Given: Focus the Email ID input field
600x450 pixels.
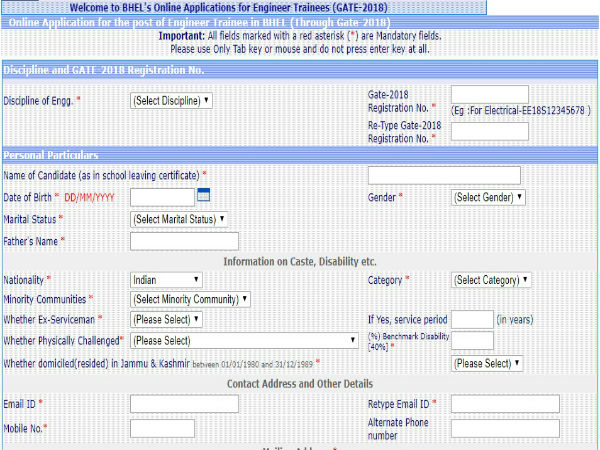Looking at the screenshot, I should [184, 404].
